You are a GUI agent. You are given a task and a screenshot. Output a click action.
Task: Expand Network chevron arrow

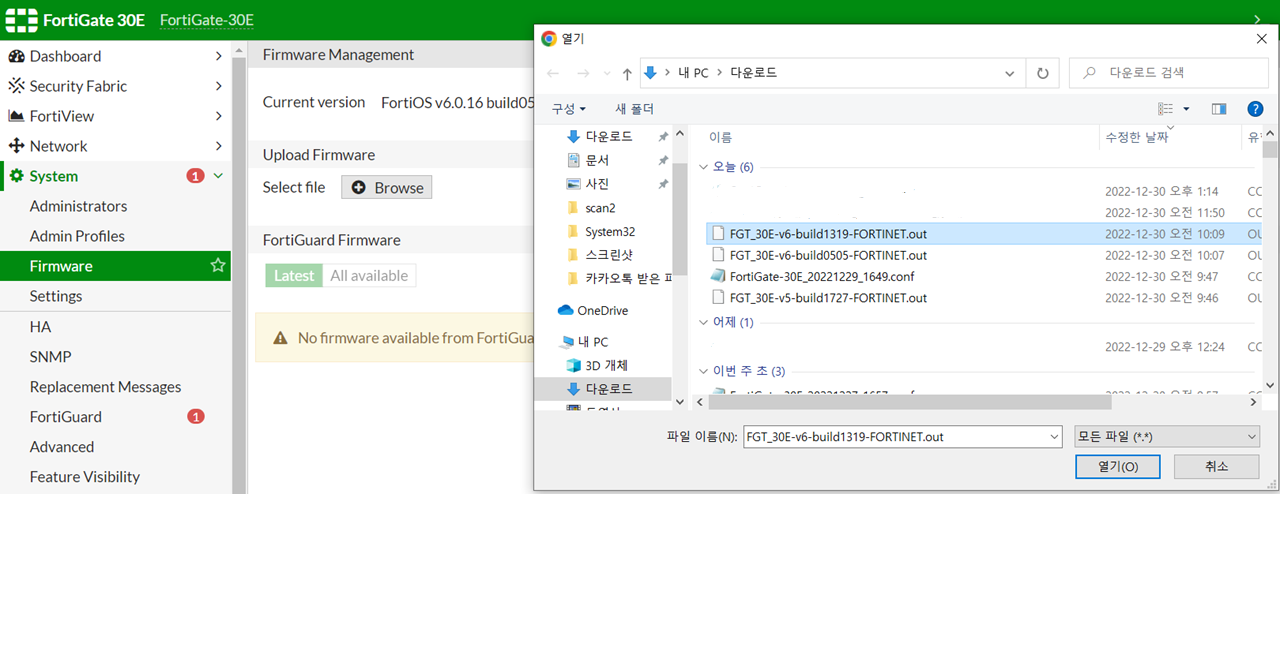coord(218,146)
